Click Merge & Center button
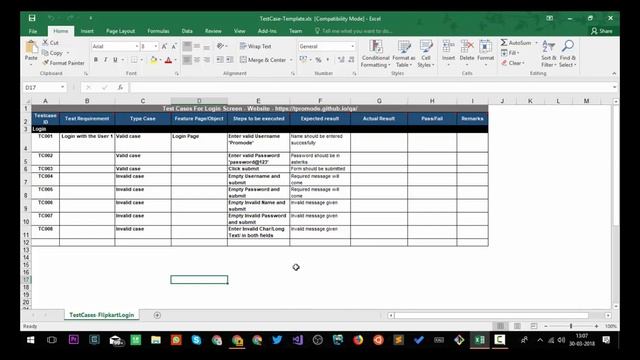Image resolution: width=640 pixels, height=360 pixels. [x=263, y=60]
